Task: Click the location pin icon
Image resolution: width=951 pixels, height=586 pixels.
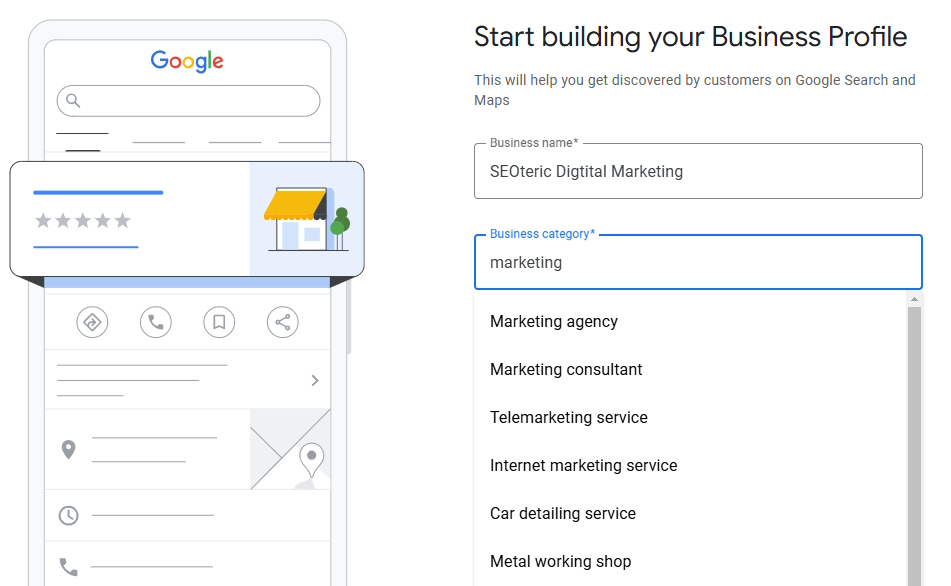Action: (69, 450)
